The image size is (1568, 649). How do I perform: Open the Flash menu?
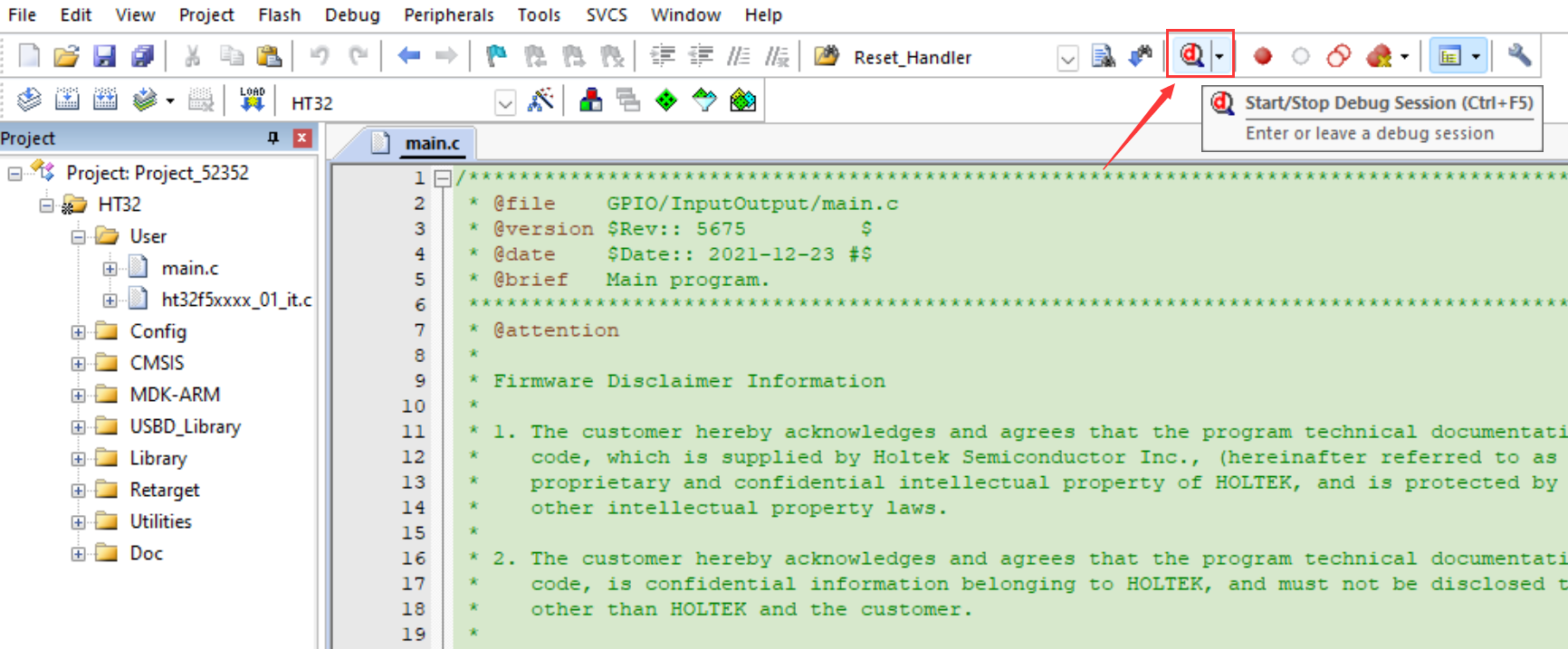[279, 14]
